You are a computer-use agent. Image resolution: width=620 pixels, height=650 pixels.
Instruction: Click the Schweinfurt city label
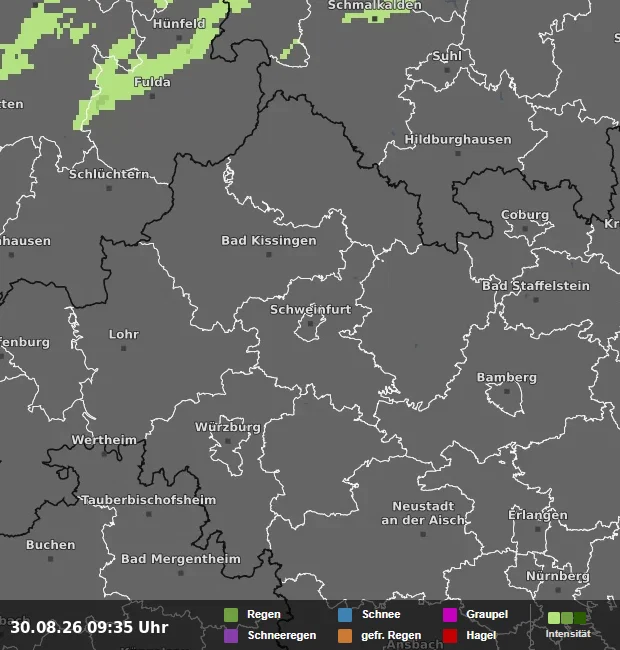(310, 309)
